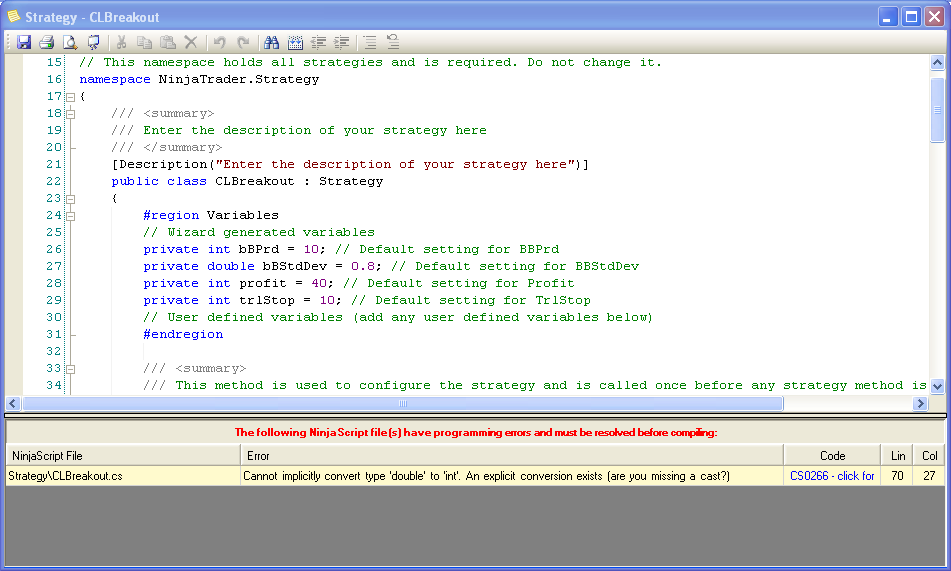This screenshot has height=571, width=951.
Task: Save the strategy with the floppy disk icon
Action: 24,42
